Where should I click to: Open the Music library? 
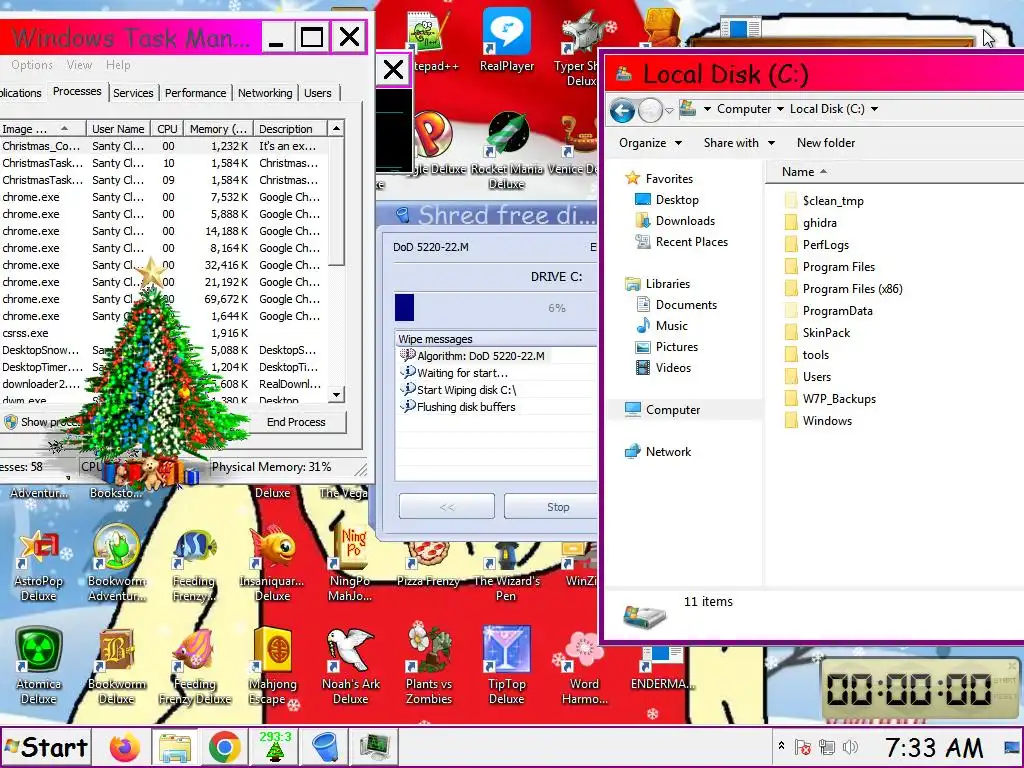point(671,326)
